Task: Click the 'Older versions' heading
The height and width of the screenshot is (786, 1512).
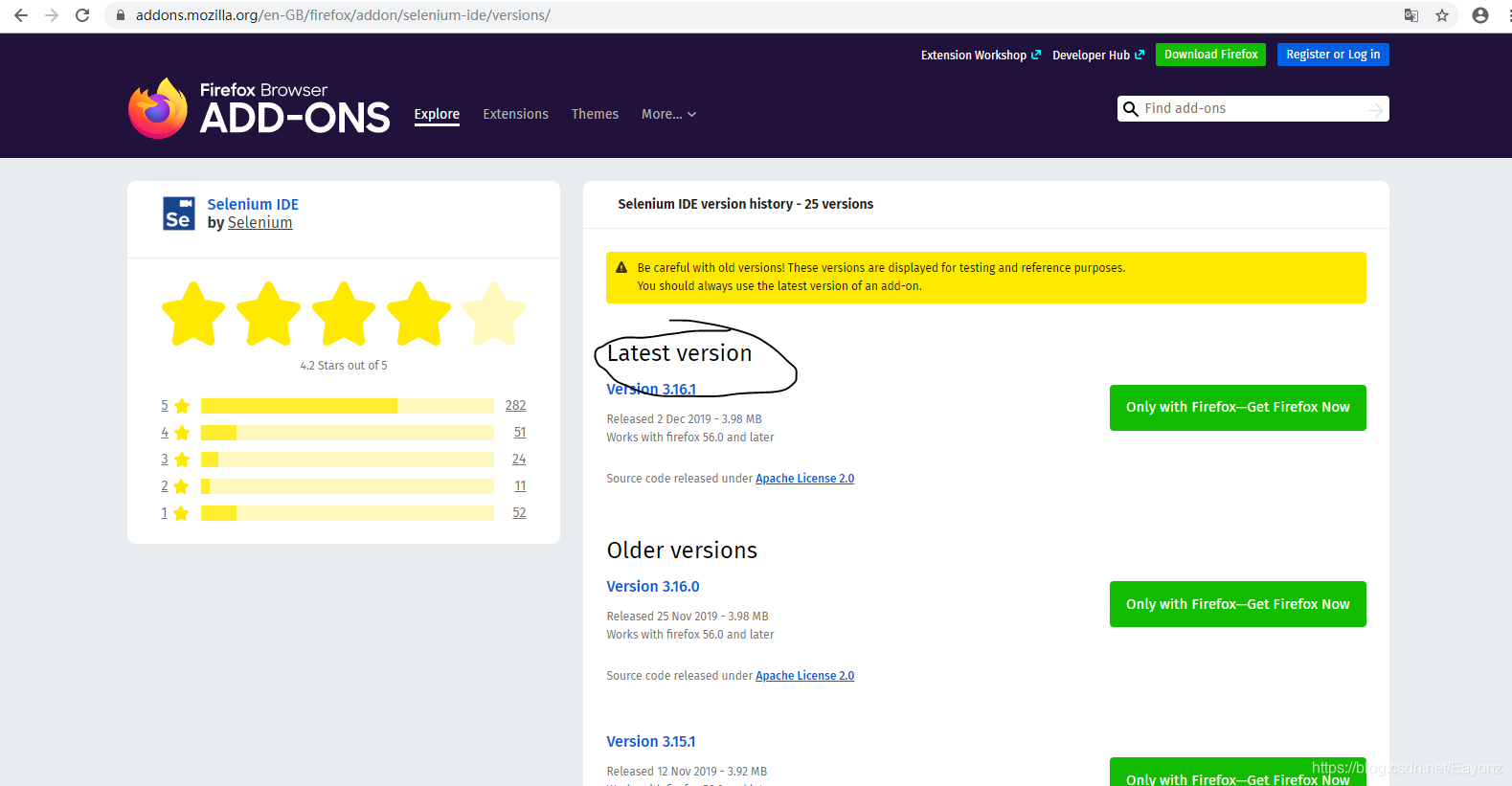Action: [682, 550]
